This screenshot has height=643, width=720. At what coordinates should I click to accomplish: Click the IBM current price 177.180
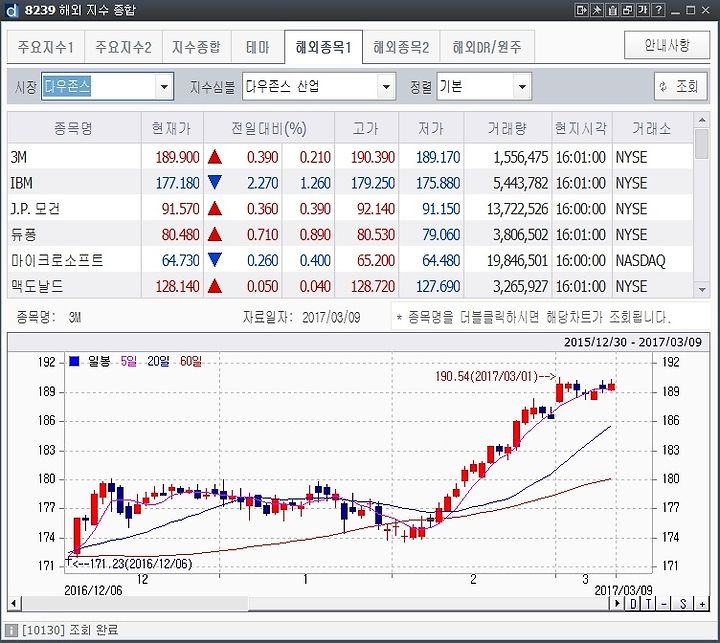point(177,183)
